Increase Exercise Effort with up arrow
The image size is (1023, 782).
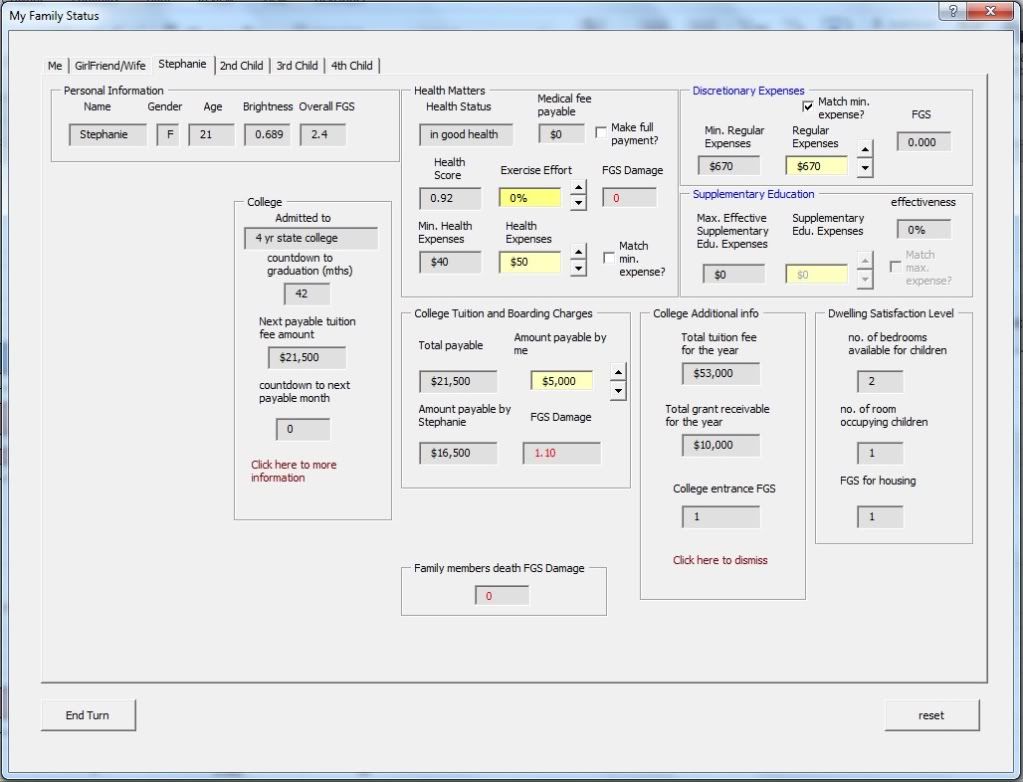pos(578,189)
